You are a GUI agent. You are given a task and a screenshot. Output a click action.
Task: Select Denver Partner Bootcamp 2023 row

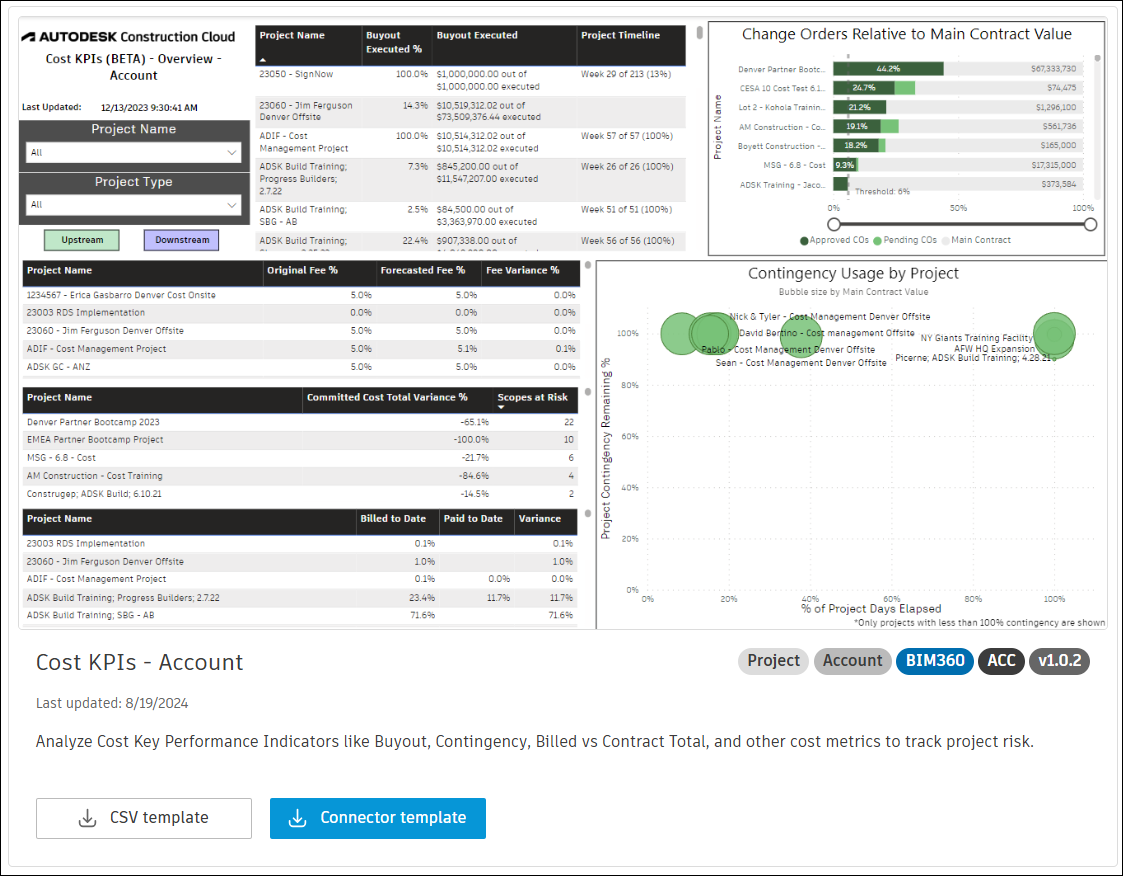301,423
